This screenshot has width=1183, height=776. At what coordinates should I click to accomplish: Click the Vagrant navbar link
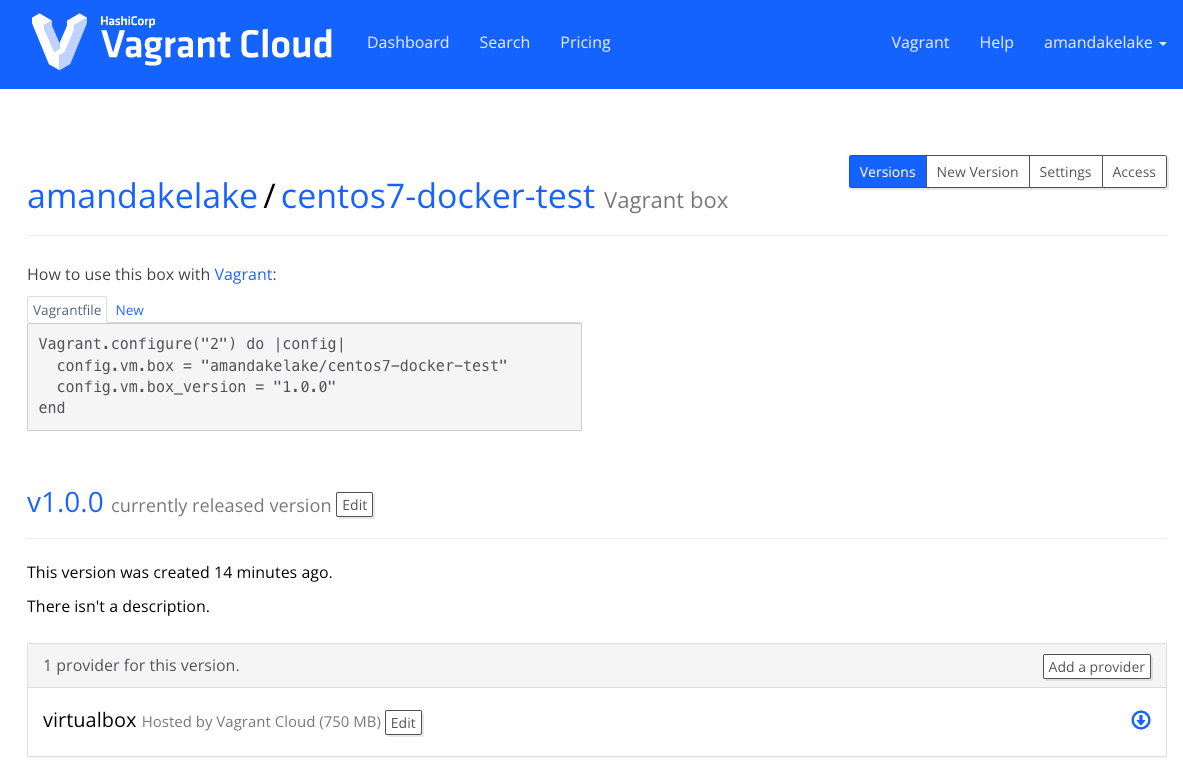920,43
